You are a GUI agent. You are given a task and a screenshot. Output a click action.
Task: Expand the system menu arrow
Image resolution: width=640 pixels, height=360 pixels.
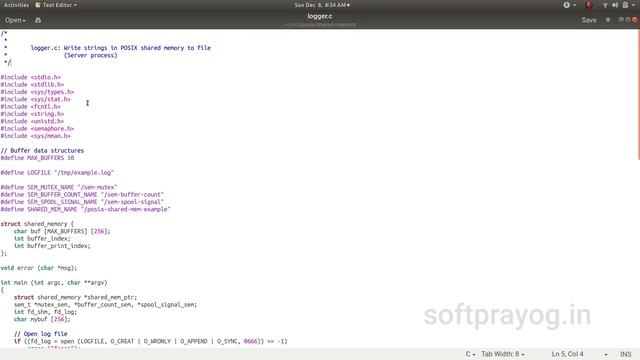pyautogui.click(x=634, y=5)
